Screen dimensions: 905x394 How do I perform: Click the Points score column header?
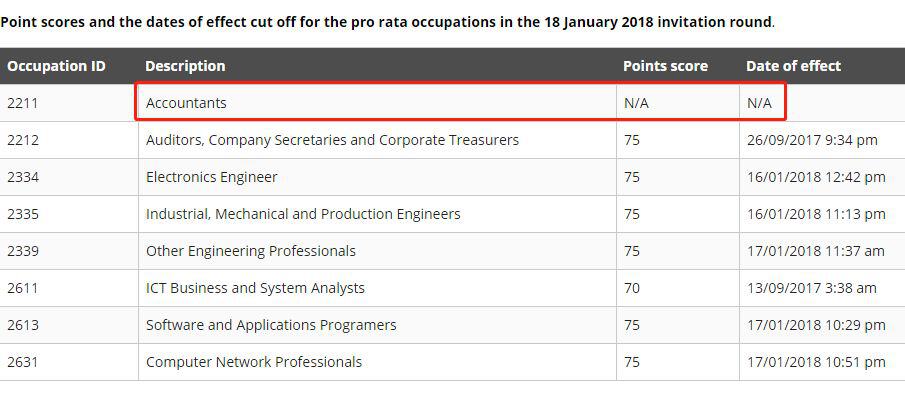(x=665, y=66)
